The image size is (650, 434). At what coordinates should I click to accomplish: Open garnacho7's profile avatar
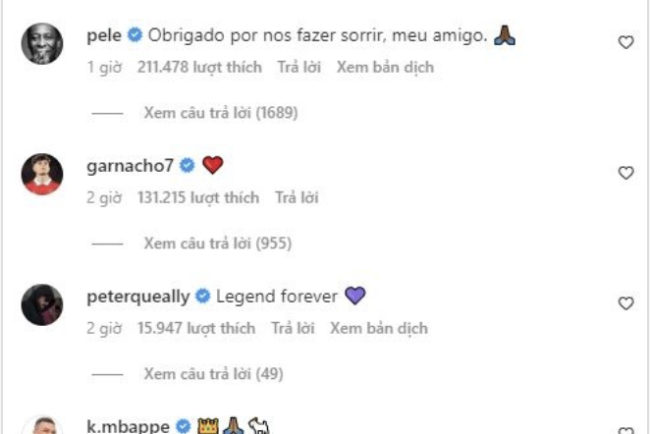pyautogui.click(x=42, y=174)
